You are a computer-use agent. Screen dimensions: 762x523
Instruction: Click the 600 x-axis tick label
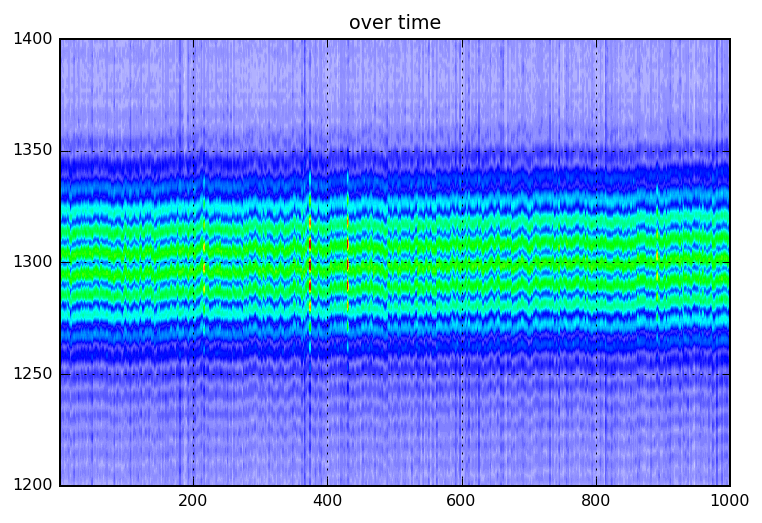462,502
